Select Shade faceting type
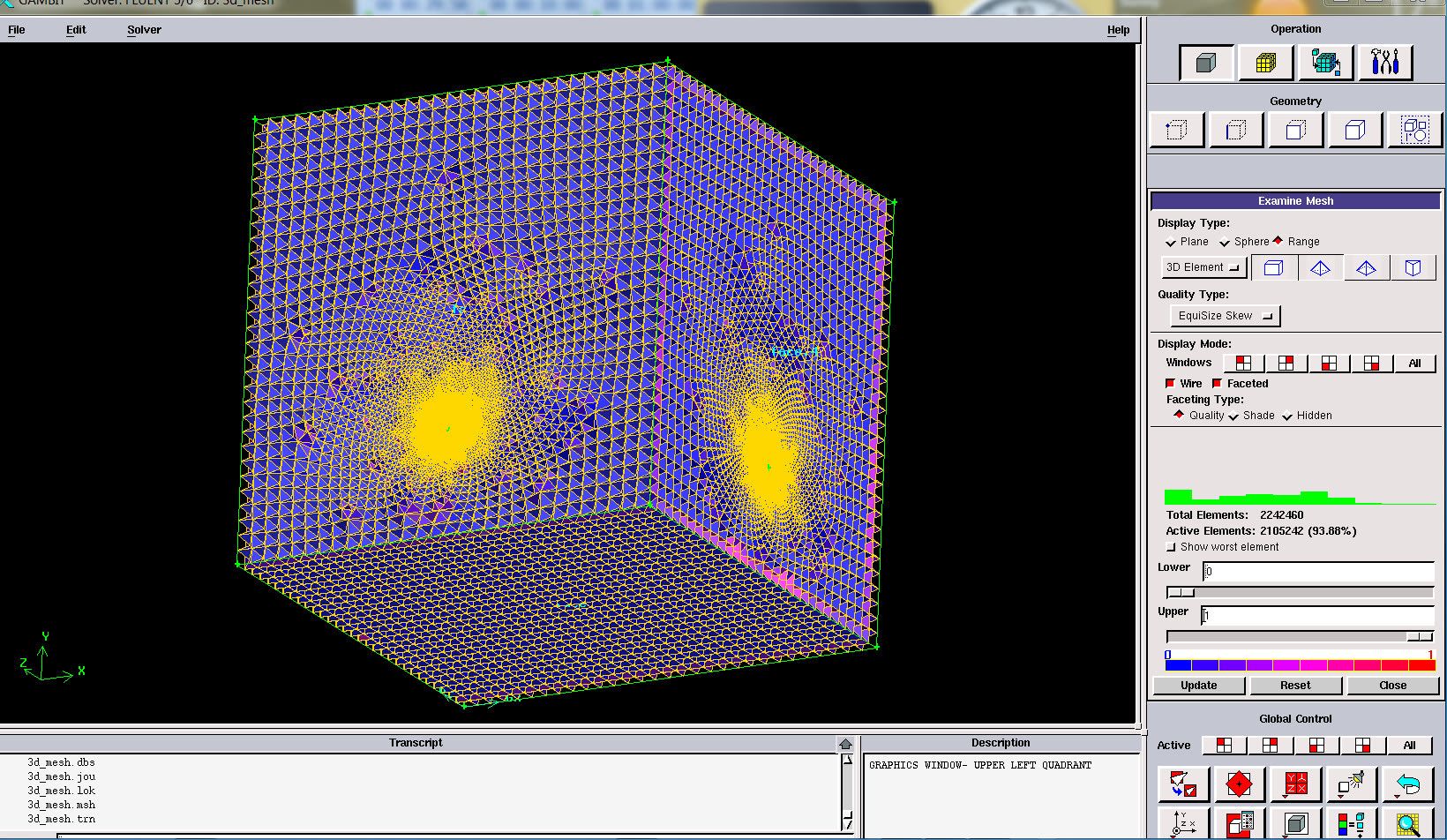This screenshot has width=1447, height=840. [x=1233, y=416]
